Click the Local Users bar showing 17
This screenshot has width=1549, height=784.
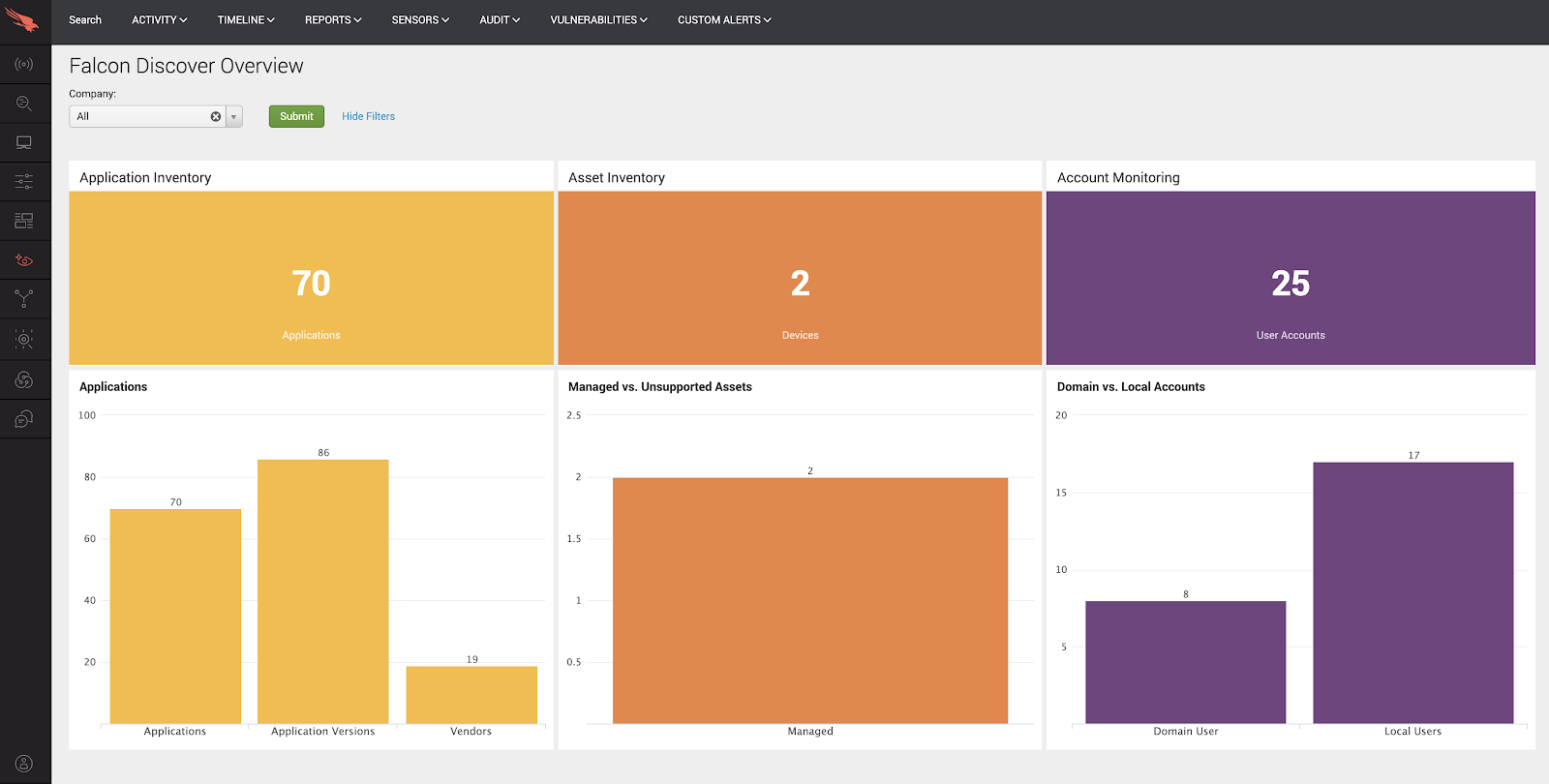pyautogui.click(x=1413, y=592)
